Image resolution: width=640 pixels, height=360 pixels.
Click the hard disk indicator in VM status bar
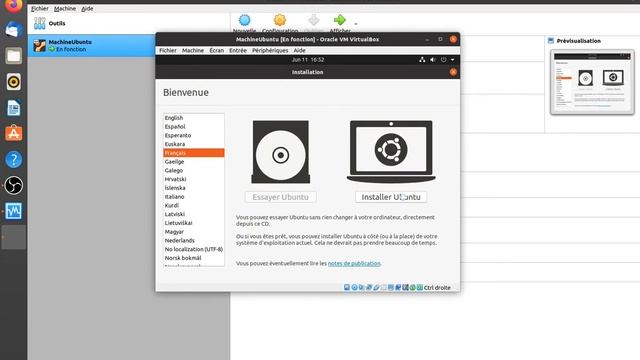(347, 287)
